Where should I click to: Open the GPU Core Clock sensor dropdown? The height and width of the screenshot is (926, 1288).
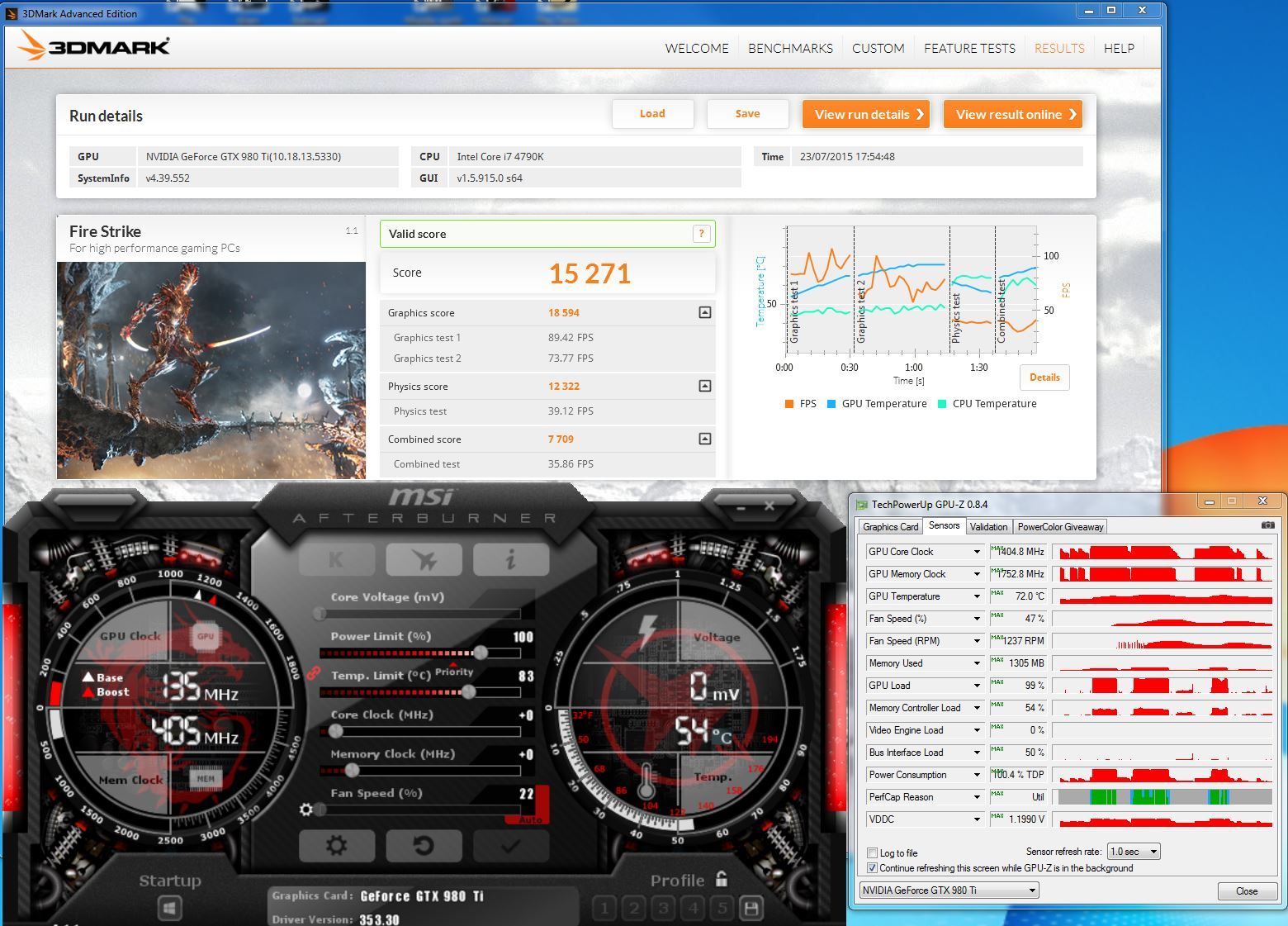[x=977, y=552]
